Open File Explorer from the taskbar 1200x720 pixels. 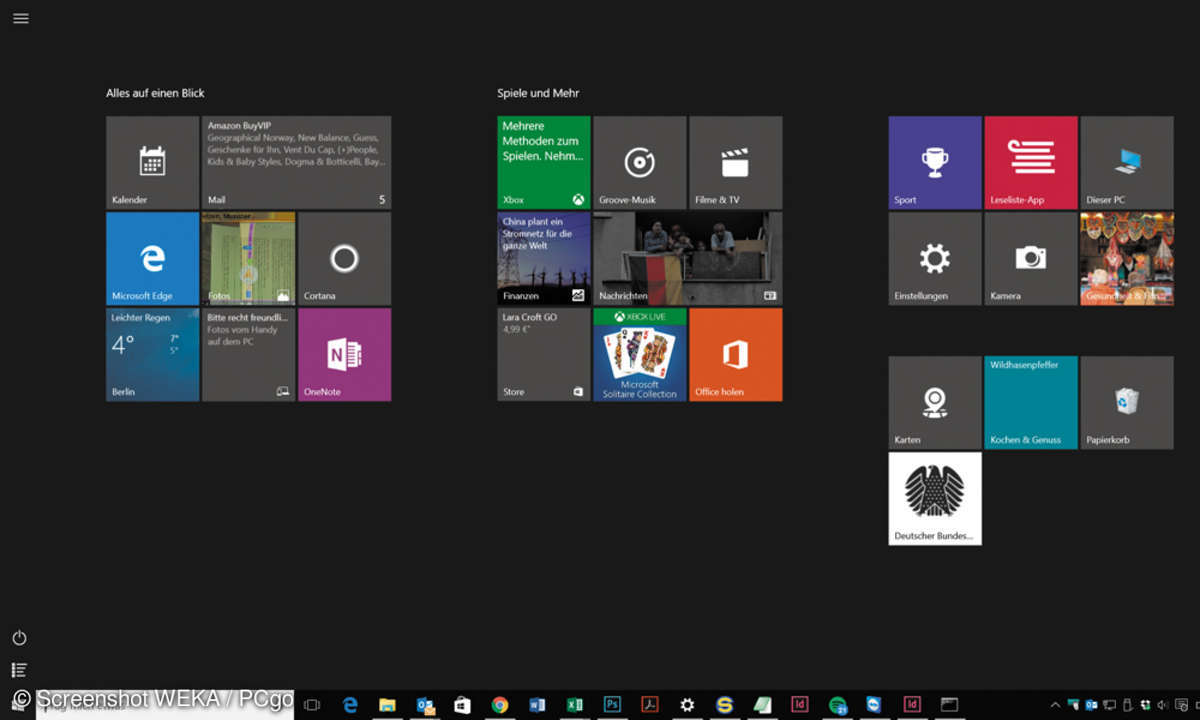pos(387,705)
